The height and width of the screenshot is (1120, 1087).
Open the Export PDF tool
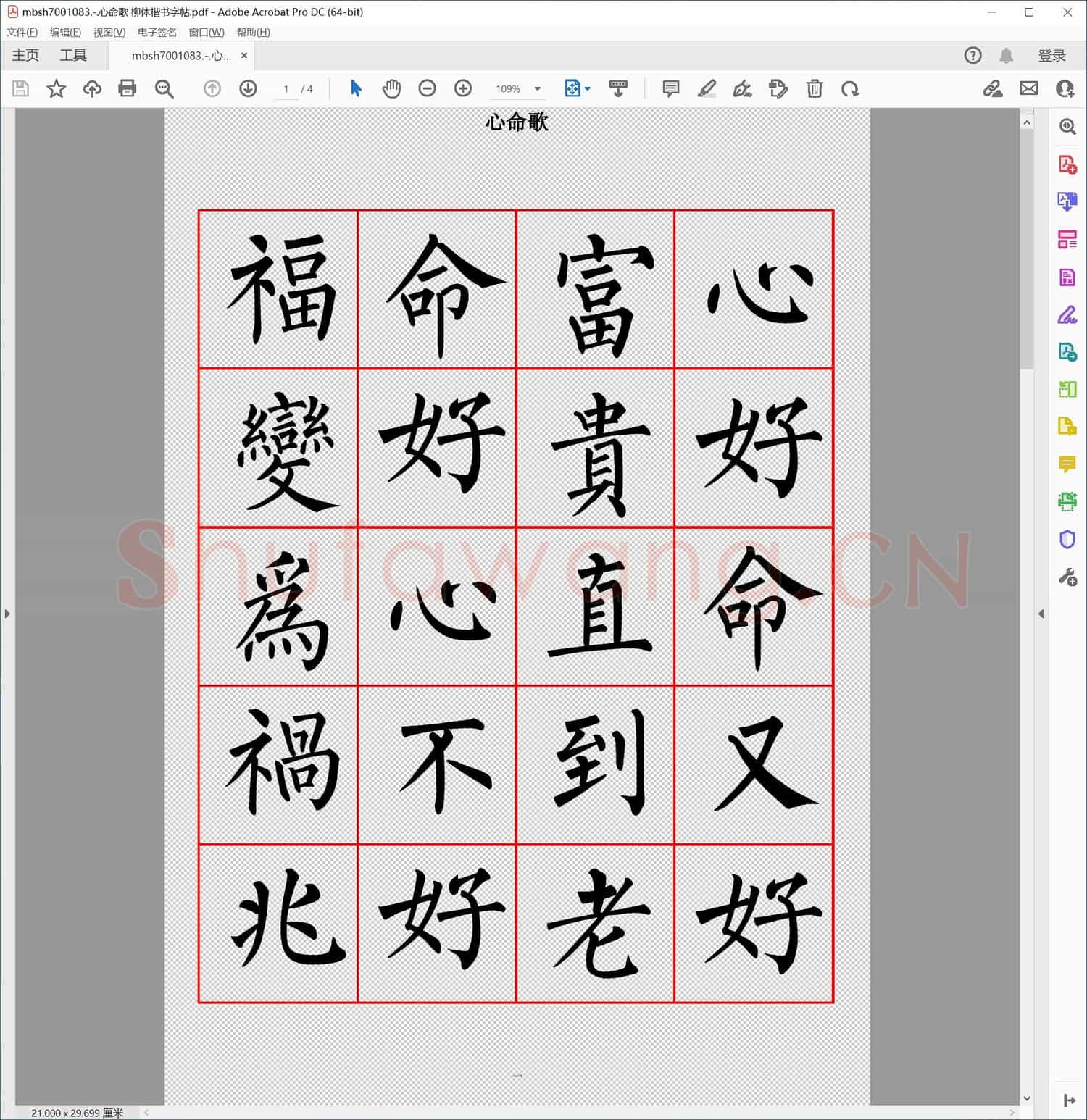coord(1067,200)
